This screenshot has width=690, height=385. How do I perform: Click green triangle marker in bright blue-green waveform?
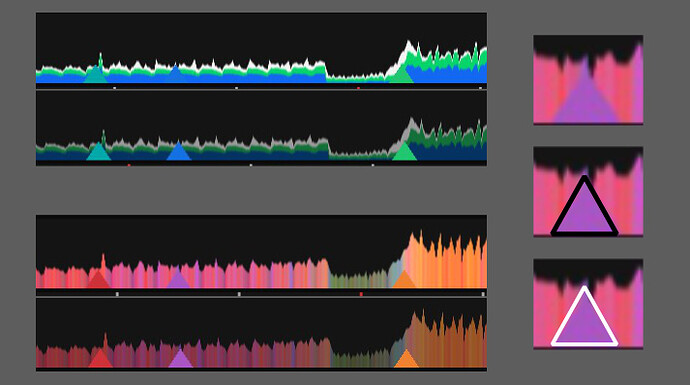coord(401,74)
